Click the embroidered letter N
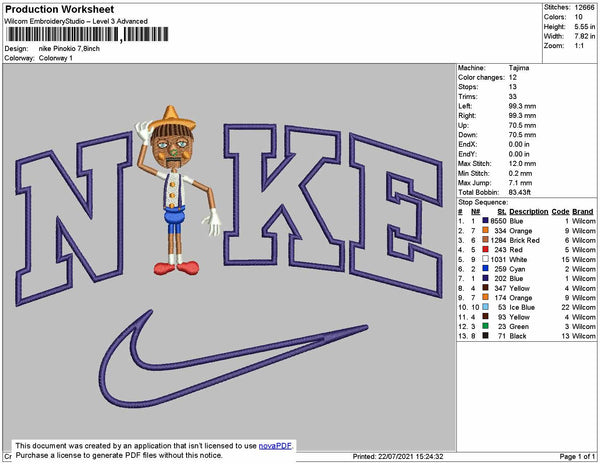Screen dimensions: 600x464 tap(73, 218)
